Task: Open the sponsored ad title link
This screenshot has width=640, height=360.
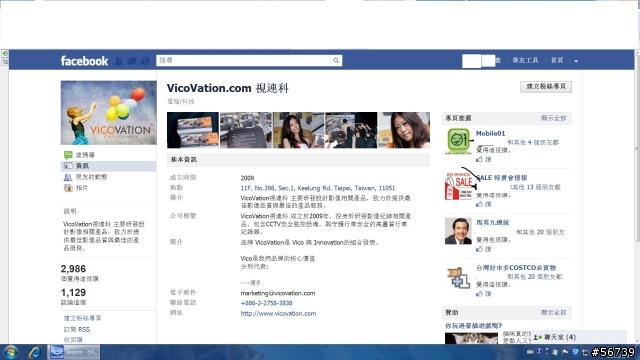Action: [x=473, y=326]
